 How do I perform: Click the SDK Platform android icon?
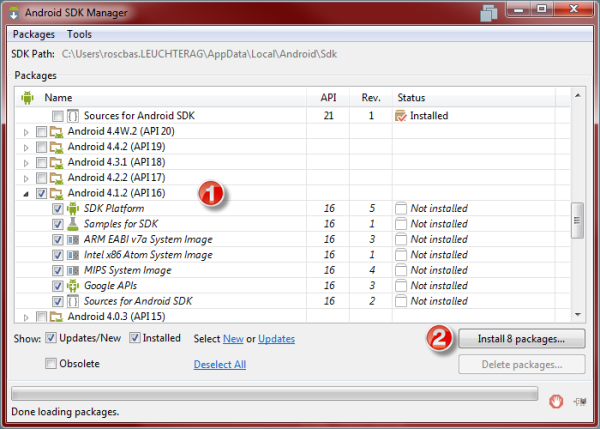[x=73, y=209]
